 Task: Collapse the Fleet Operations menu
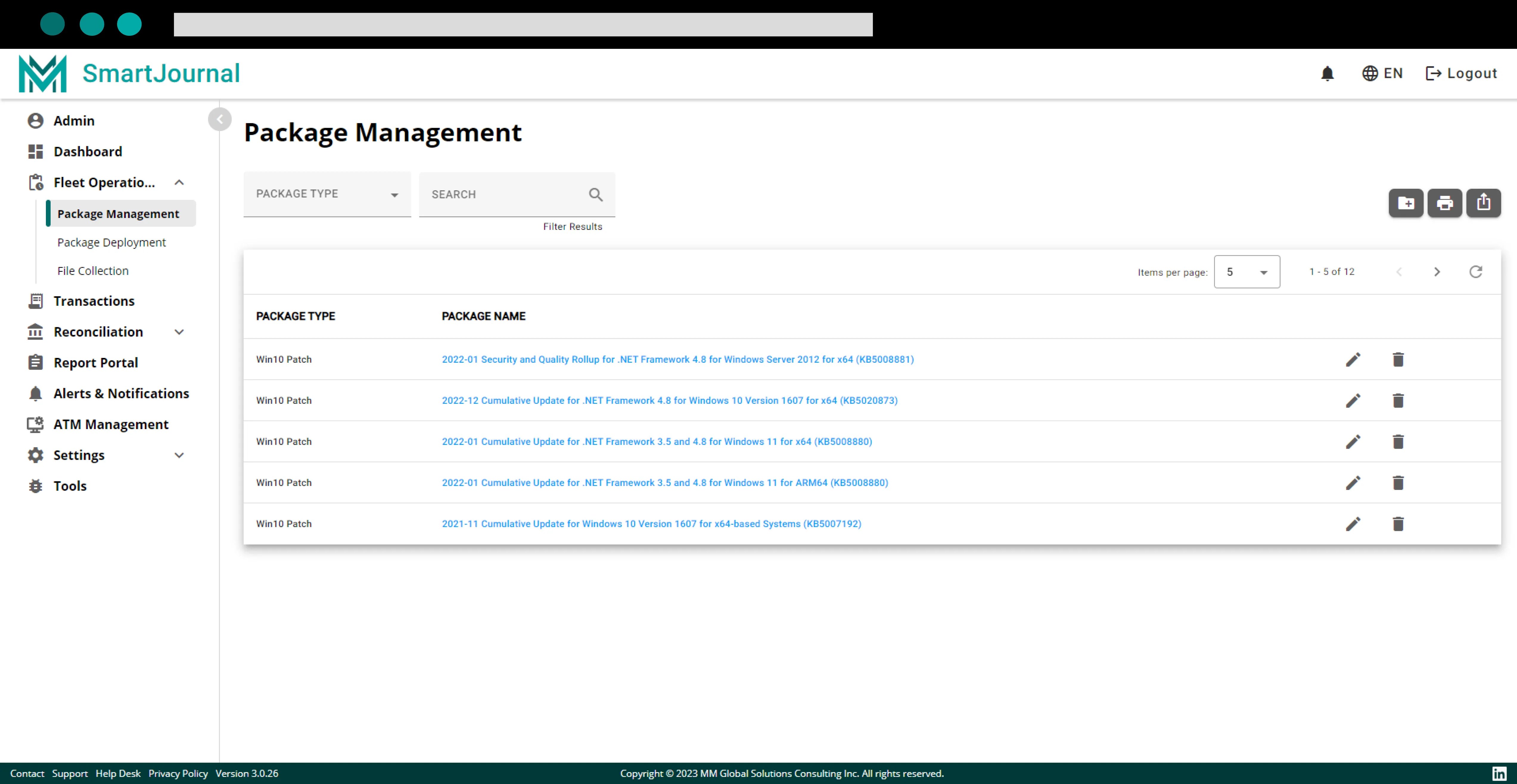179,183
